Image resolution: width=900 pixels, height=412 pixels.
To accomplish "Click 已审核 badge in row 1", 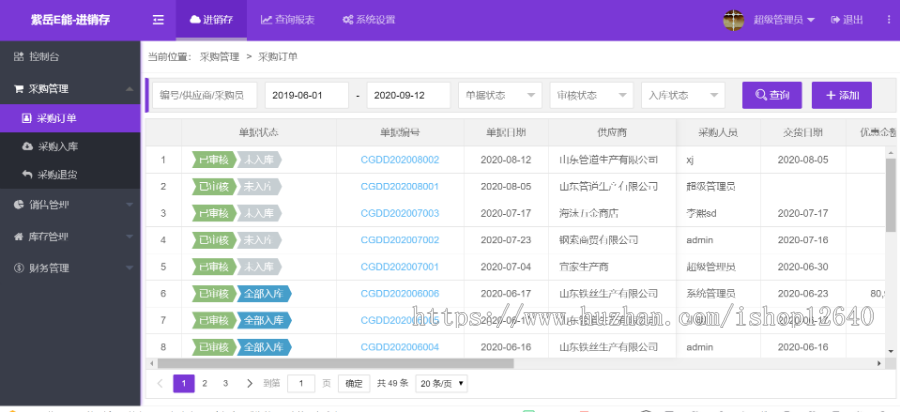I will pos(214,160).
